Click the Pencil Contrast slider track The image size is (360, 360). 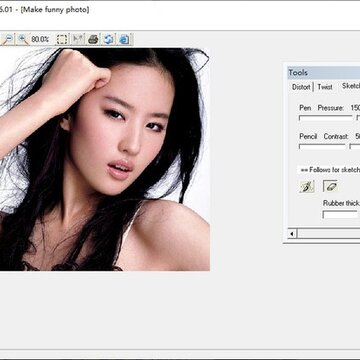tap(354, 146)
